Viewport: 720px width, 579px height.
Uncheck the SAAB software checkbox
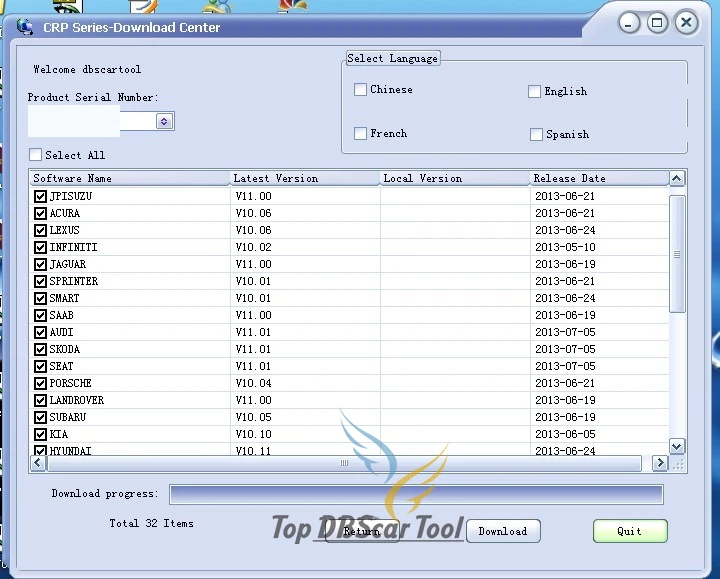pos(40,315)
